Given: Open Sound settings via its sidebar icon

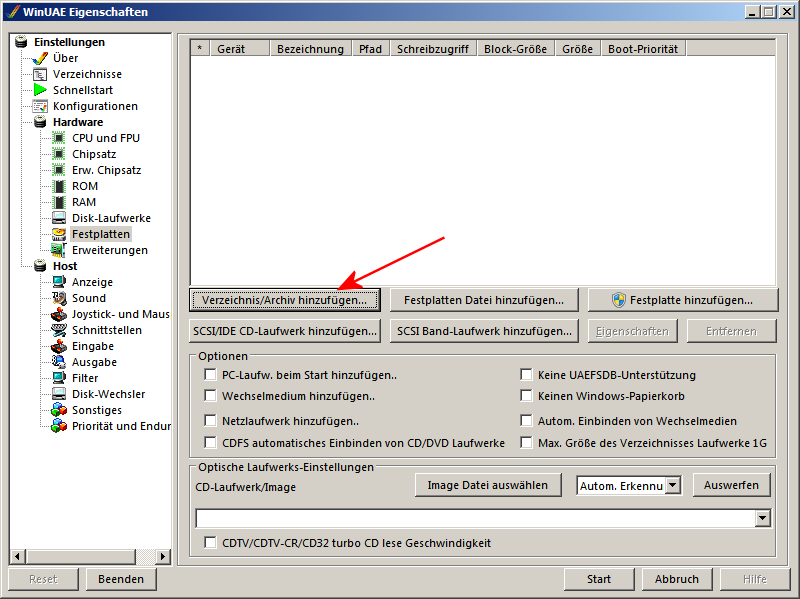Looking at the screenshot, I should tap(57, 297).
